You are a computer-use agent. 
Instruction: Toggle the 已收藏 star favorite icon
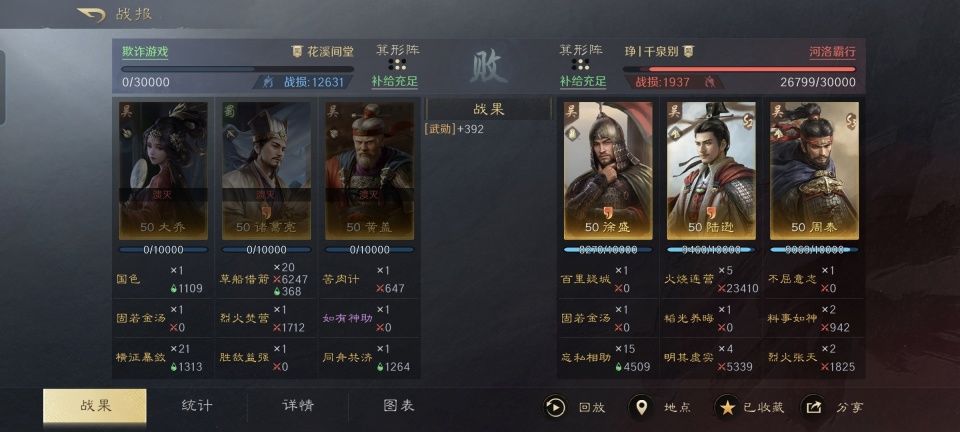(x=727, y=407)
